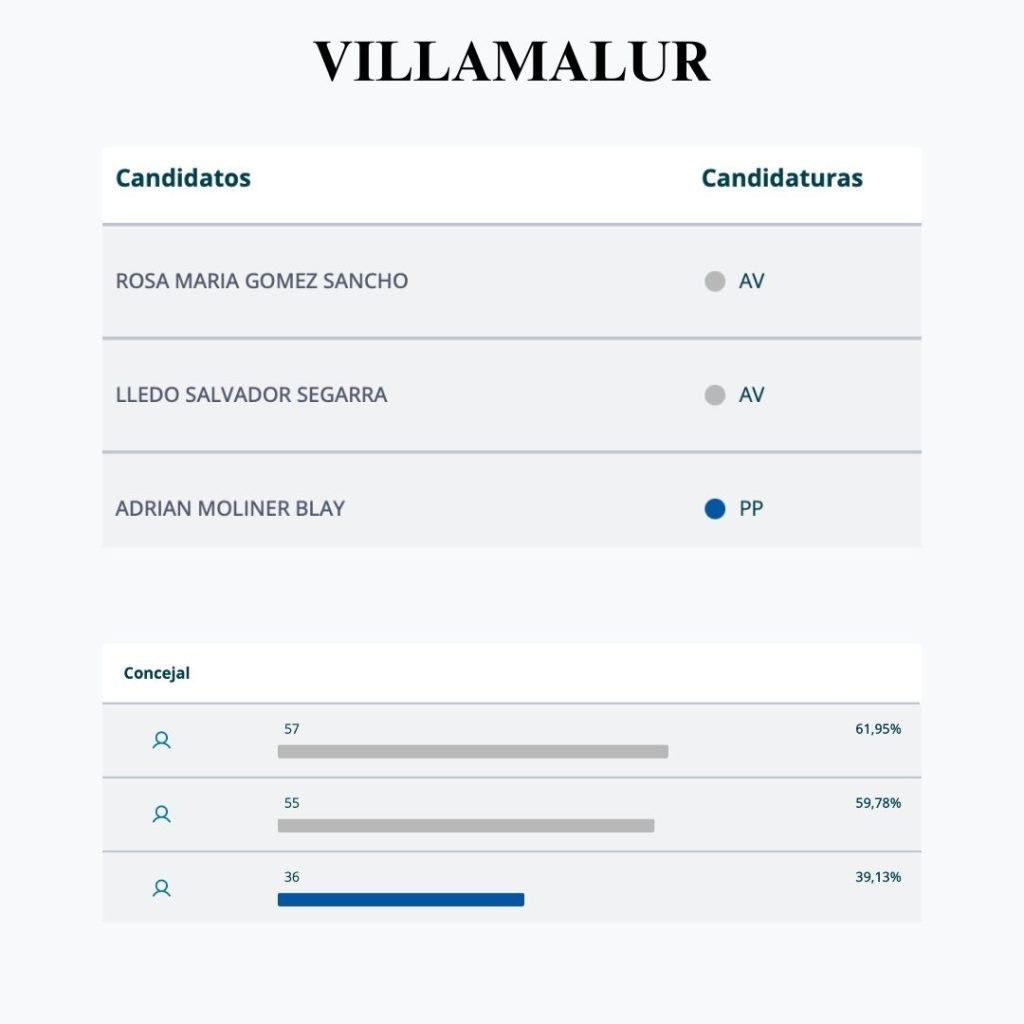1024x1024 pixels.
Task: Click the PP party label
Action: 751,509
